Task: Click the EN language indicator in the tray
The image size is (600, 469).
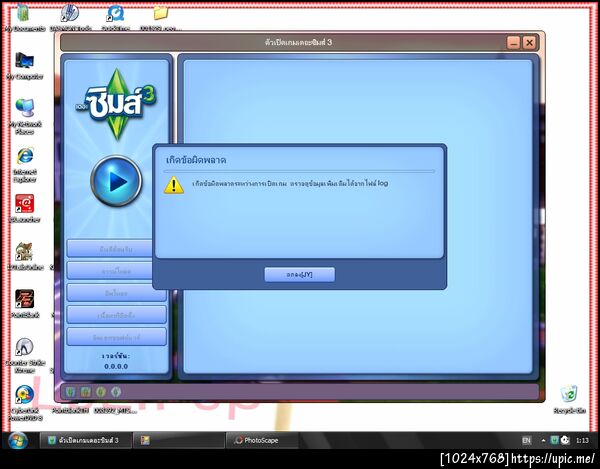Action: coord(527,440)
